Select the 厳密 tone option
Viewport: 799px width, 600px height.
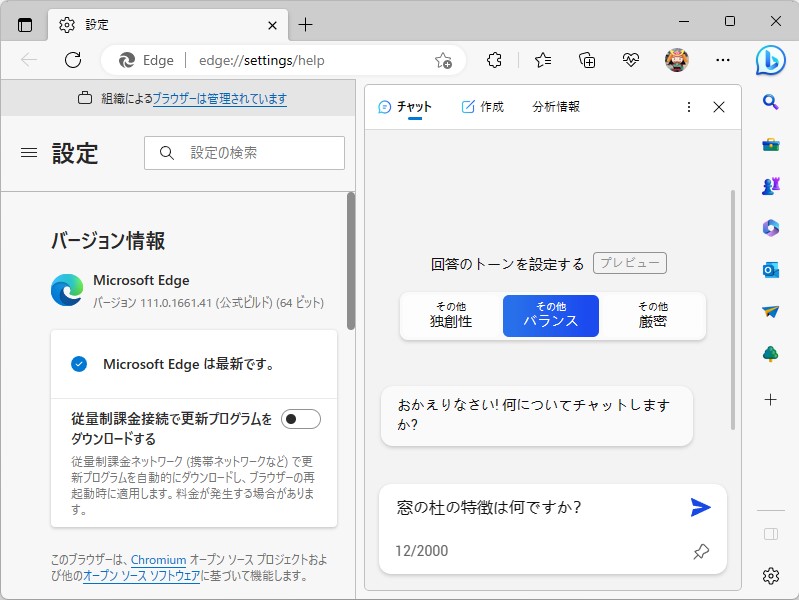(x=653, y=316)
